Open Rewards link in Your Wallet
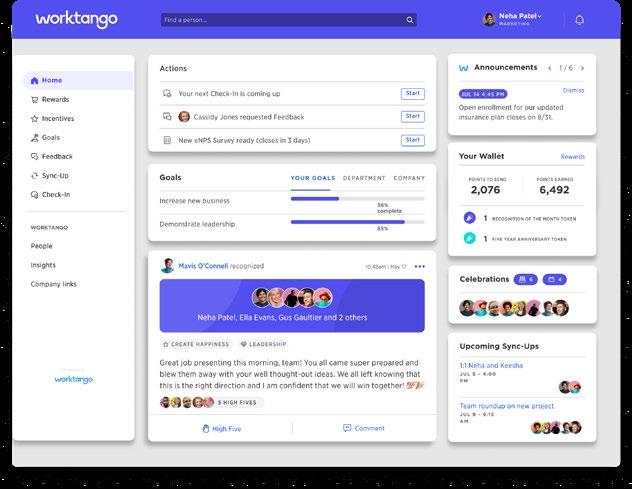This screenshot has height=489, width=632. coord(572,156)
